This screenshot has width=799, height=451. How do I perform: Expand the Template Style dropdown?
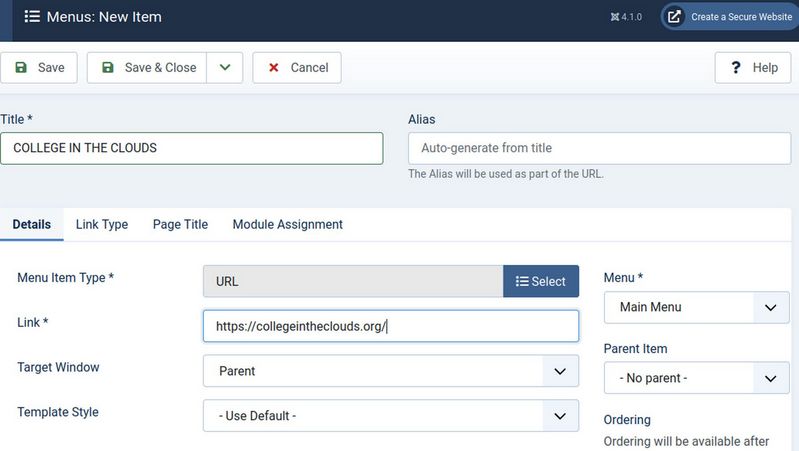(x=390, y=415)
